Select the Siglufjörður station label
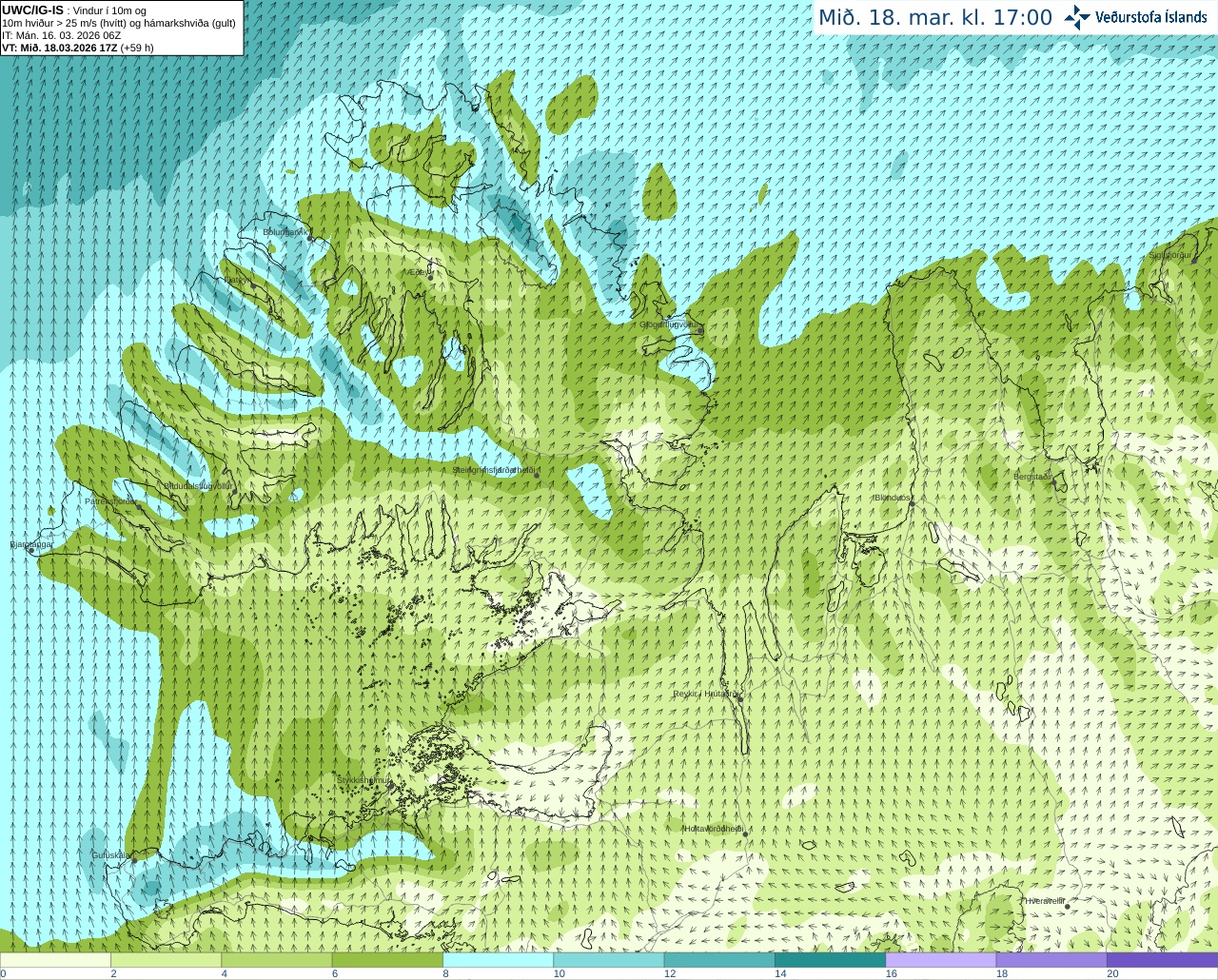The image size is (1218, 980). pos(1170,255)
